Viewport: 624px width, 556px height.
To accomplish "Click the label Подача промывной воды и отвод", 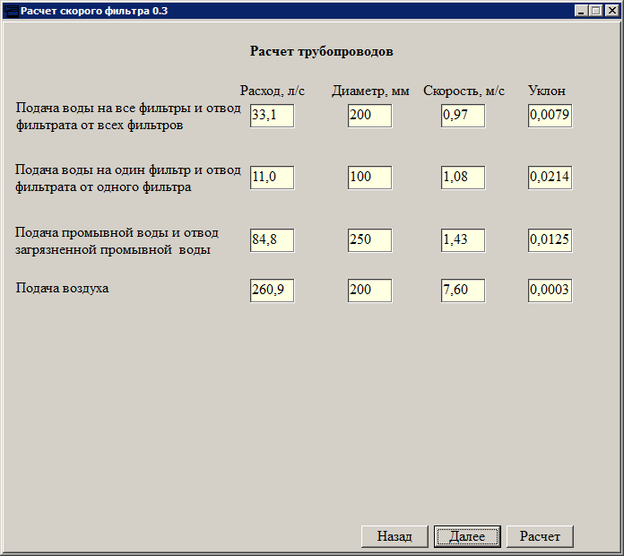I will pyautogui.click(x=117, y=241).
